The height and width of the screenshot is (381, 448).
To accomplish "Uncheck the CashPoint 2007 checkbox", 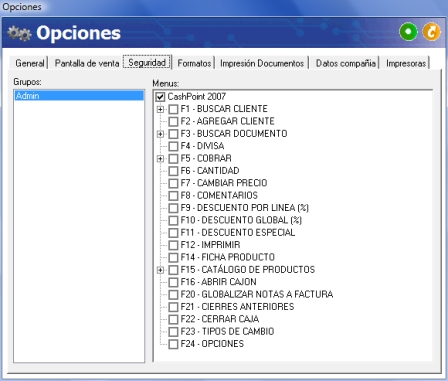I will click(161, 97).
